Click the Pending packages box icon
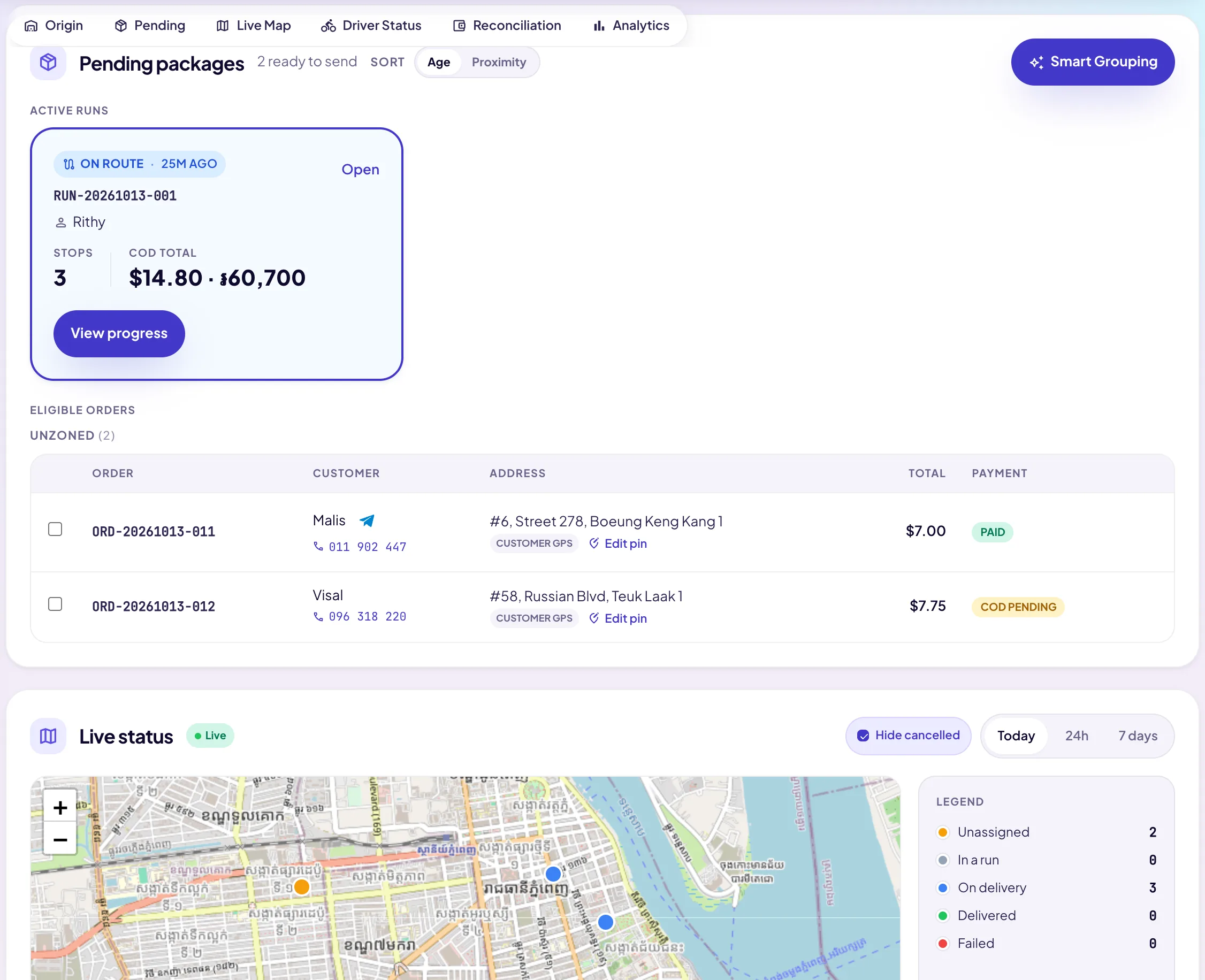 pyautogui.click(x=48, y=62)
